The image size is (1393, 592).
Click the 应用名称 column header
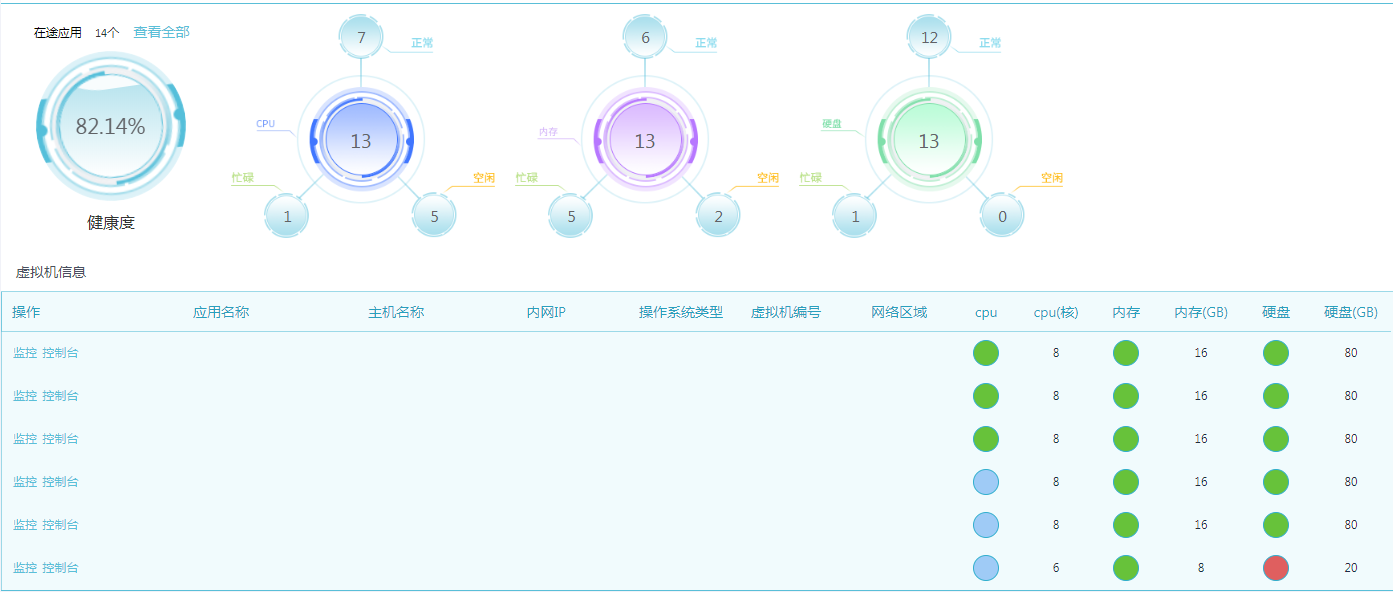[x=221, y=312]
